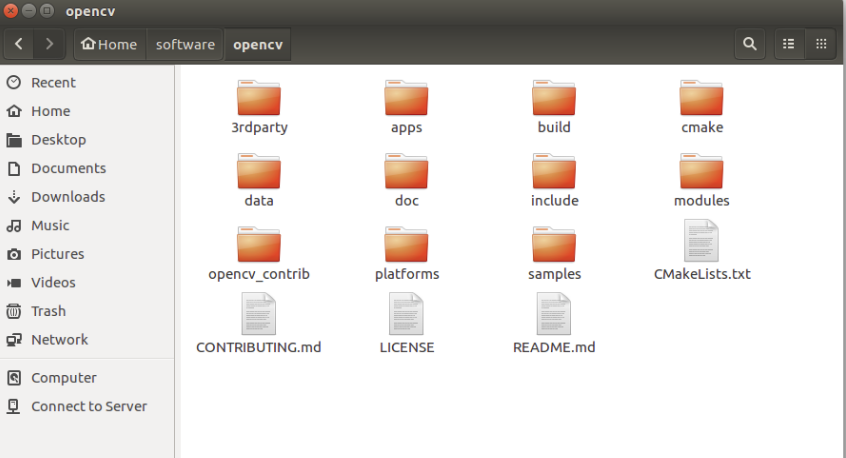Open Home in the sidebar
The height and width of the screenshot is (458, 846).
point(87,111)
